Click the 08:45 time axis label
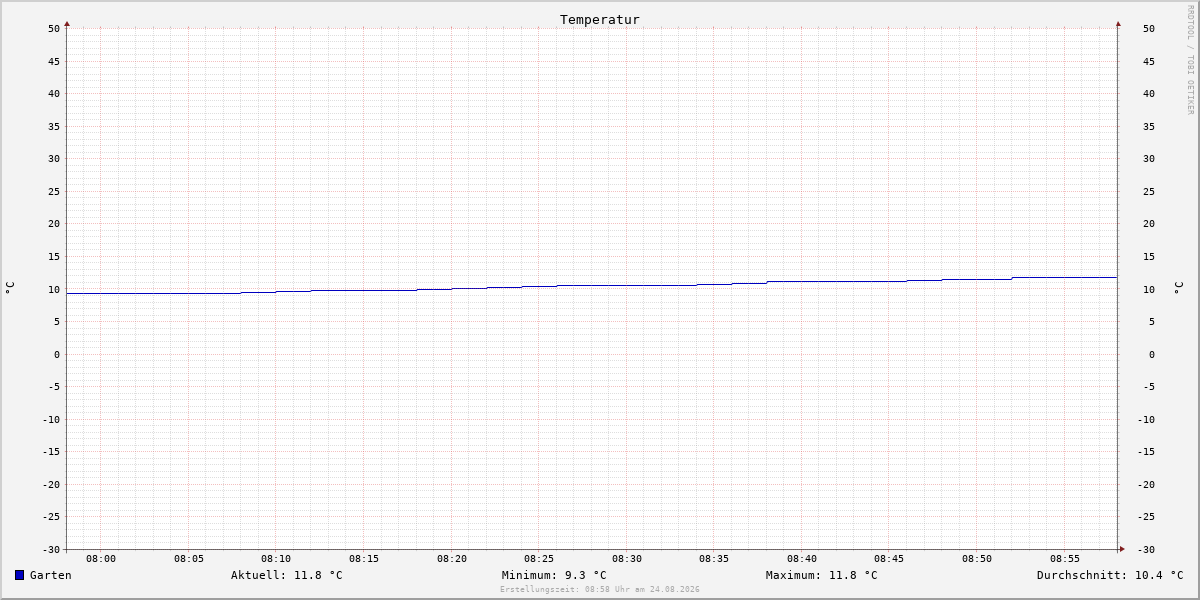The width and height of the screenshot is (1200, 600). pos(890,559)
